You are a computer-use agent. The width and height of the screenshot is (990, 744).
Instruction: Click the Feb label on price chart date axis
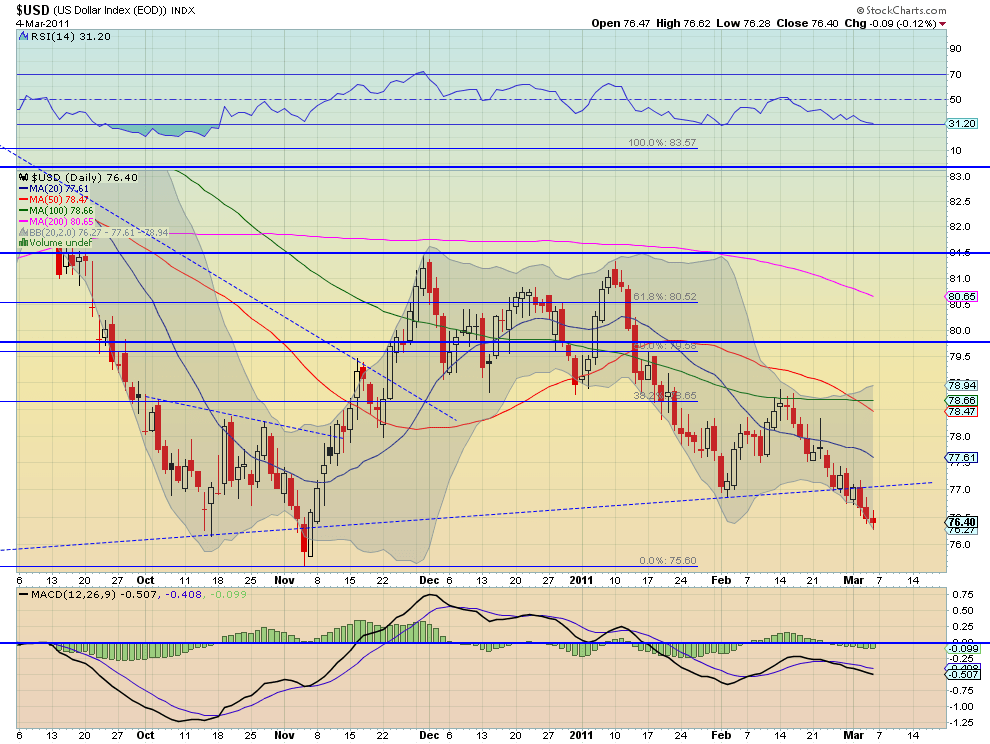[x=721, y=580]
